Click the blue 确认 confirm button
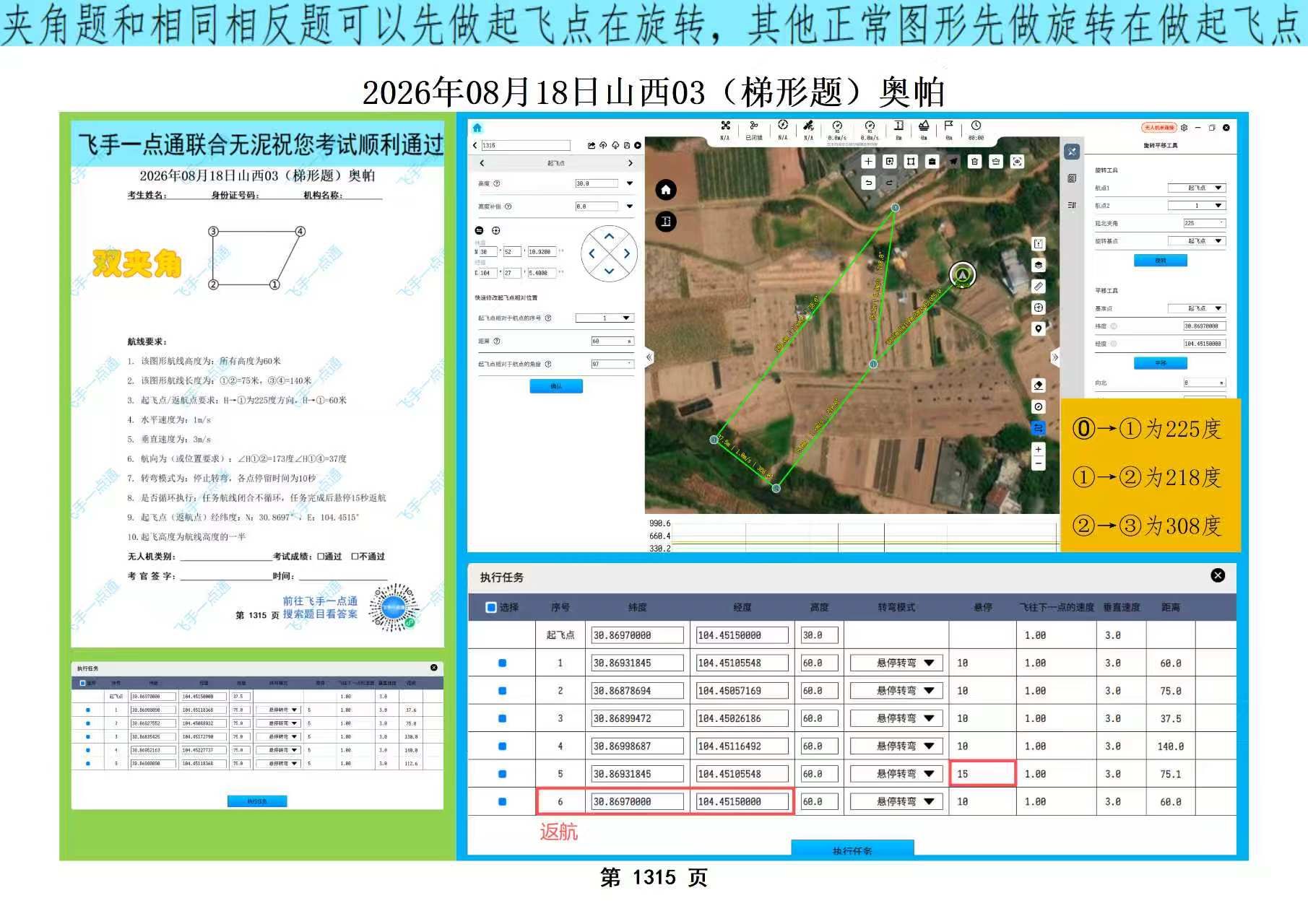 tap(556, 386)
